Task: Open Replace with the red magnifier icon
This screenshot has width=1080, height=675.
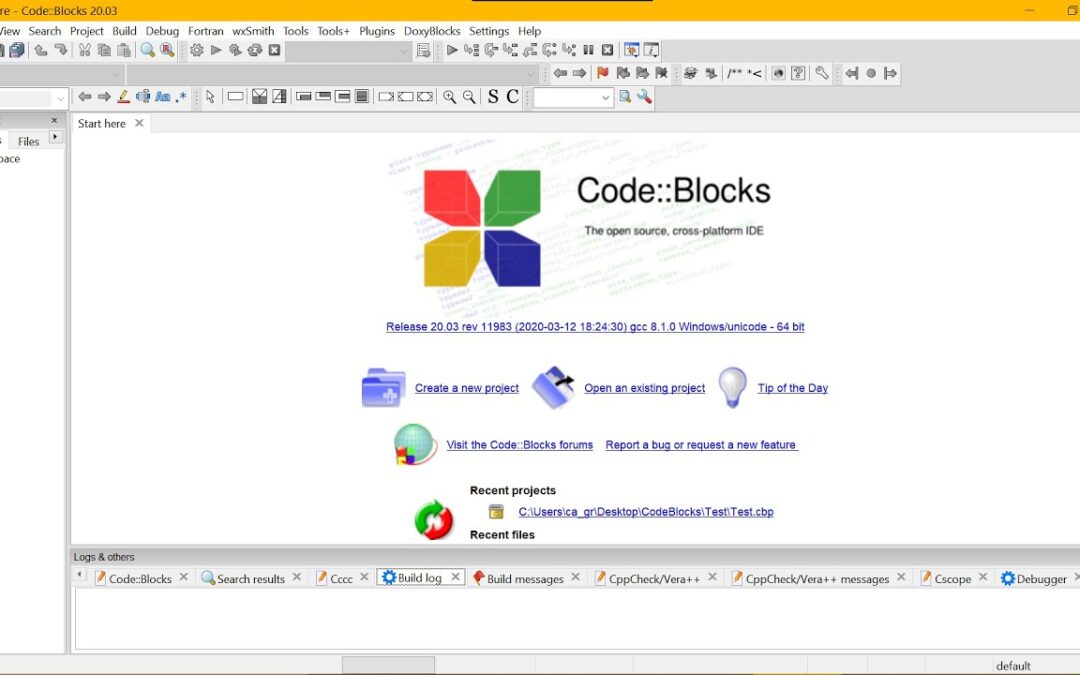Action: [x=167, y=50]
